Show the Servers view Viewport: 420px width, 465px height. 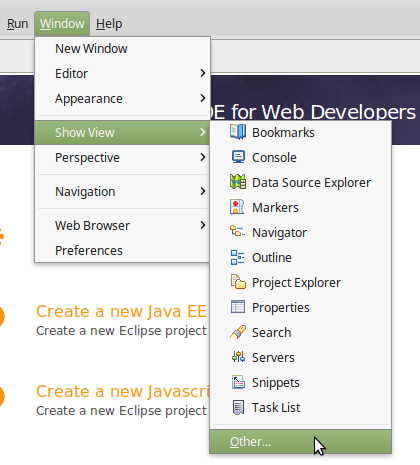click(x=300, y=357)
